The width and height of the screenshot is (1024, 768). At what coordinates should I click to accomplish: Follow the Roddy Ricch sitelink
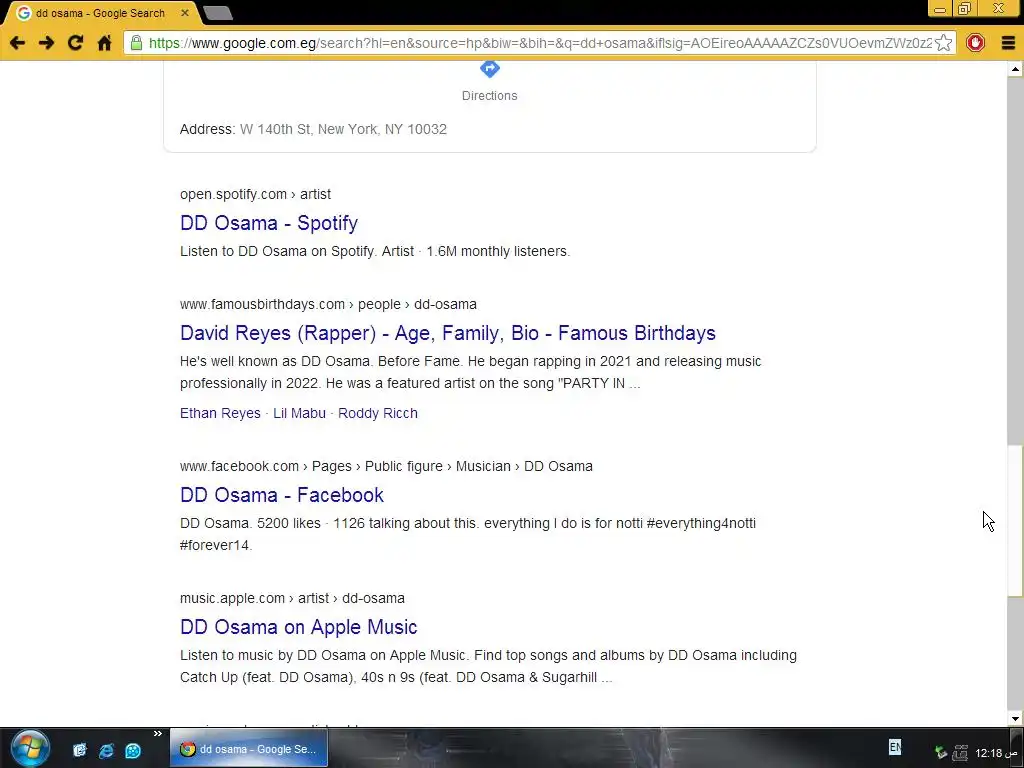(x=377, y=413)
